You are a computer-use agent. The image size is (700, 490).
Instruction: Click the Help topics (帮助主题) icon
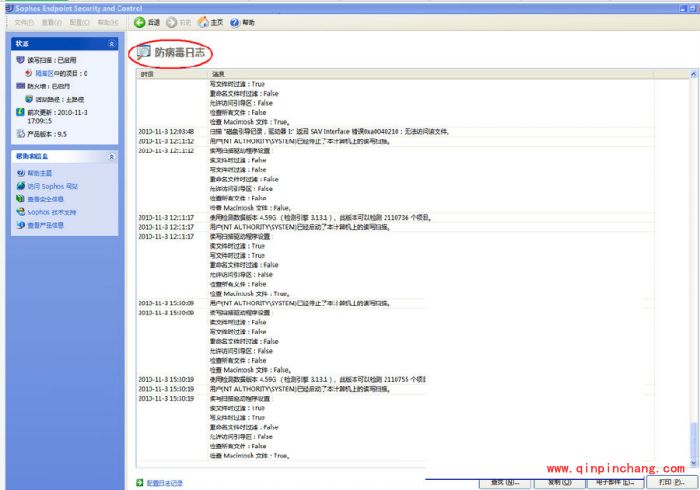pyautogui.click(x=21, y=173)
